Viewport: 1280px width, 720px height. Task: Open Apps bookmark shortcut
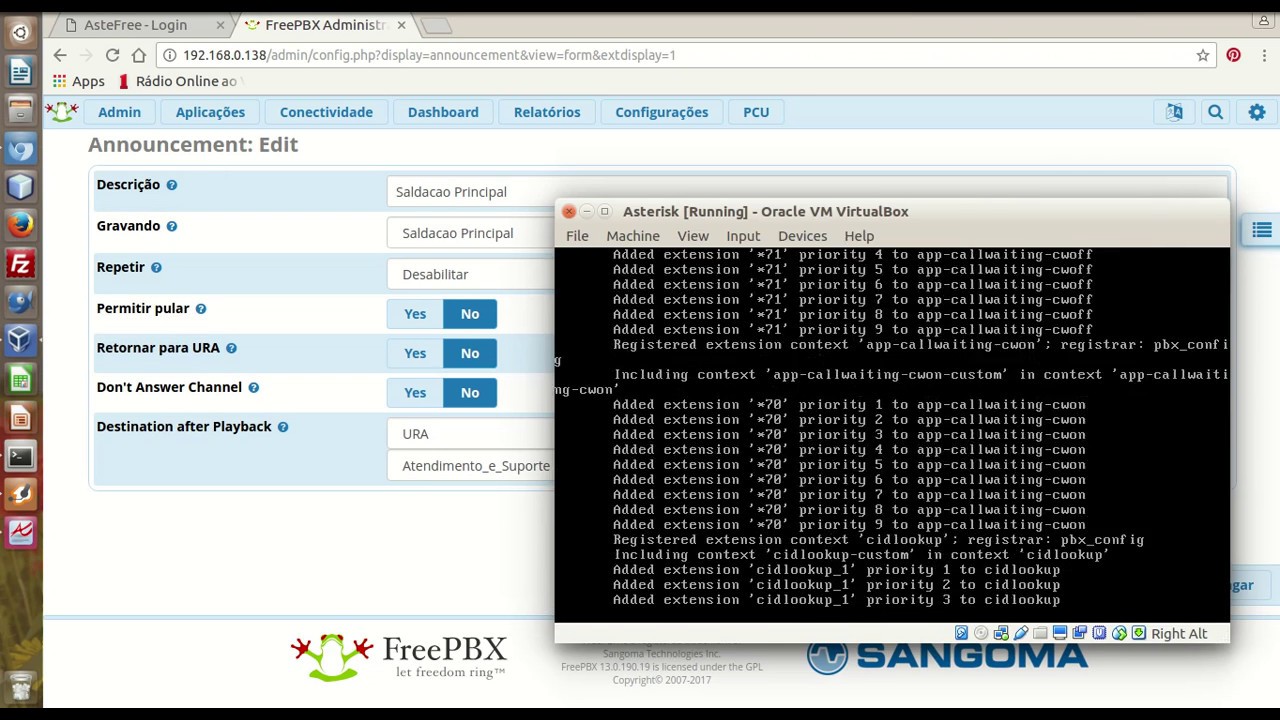point(79,81)
